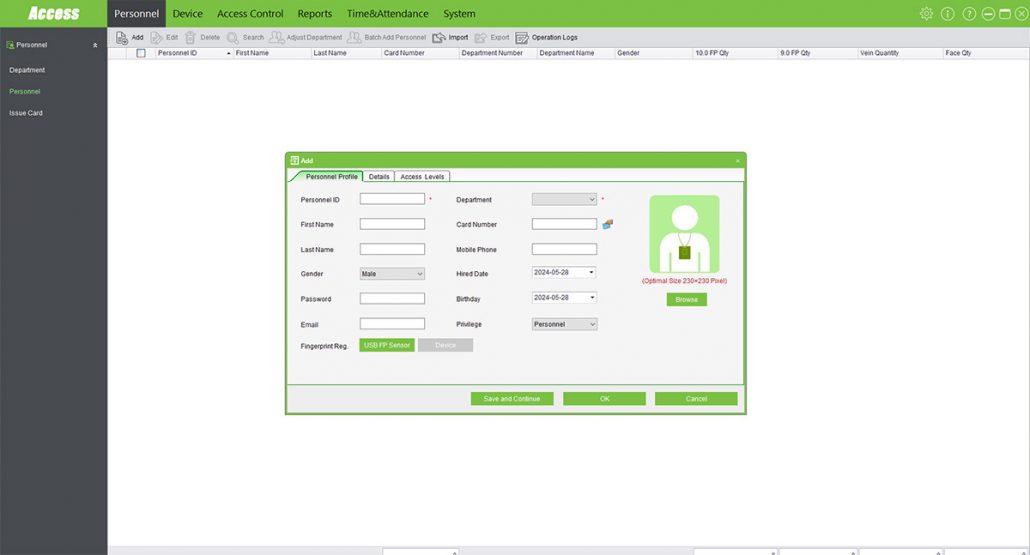Open the Gender dropdown showing Male
This screenshot has width=1030, height=555.
pyautogui.click(x=392, y=274)
